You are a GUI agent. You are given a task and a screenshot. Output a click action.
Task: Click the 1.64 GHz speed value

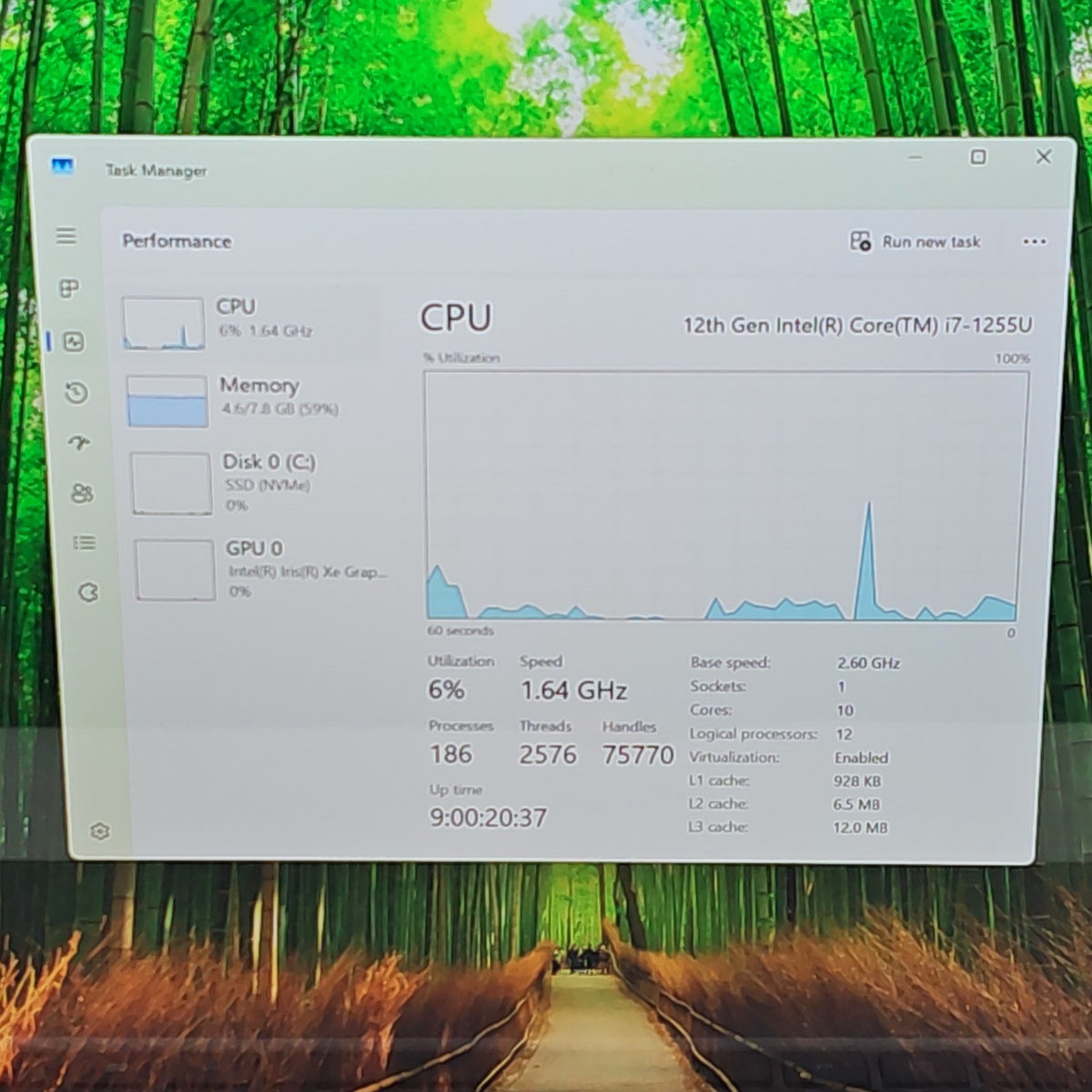(573, 691)
